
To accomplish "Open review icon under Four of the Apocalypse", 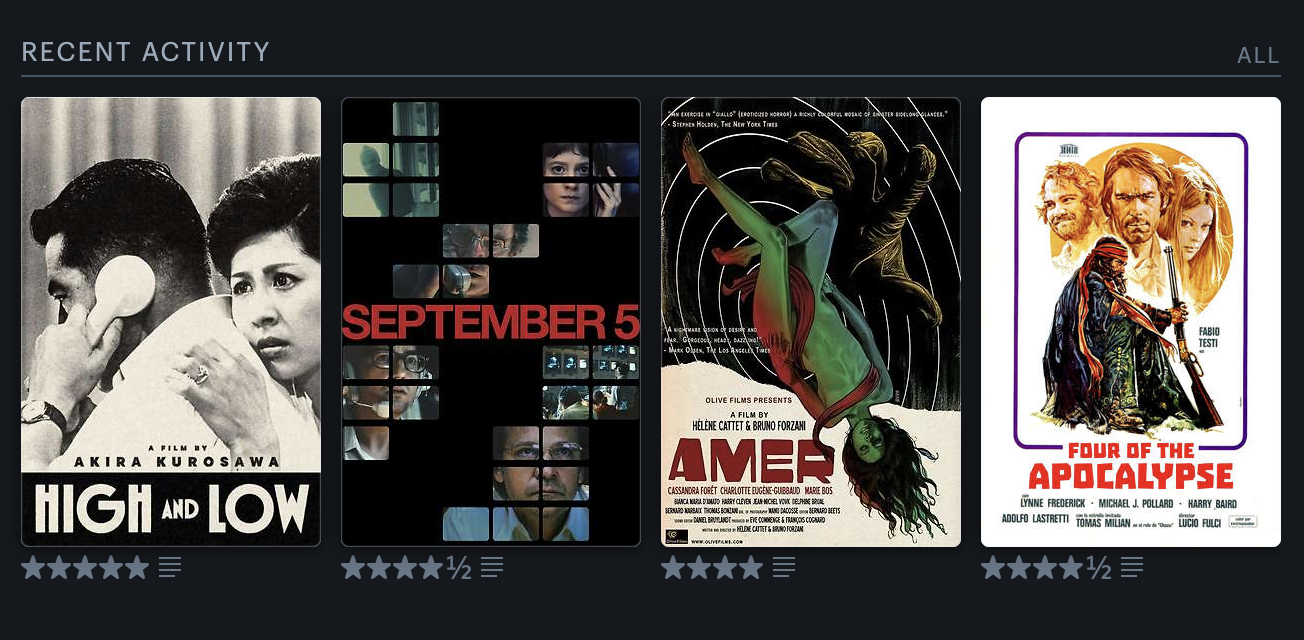I will click(1131, 568).
